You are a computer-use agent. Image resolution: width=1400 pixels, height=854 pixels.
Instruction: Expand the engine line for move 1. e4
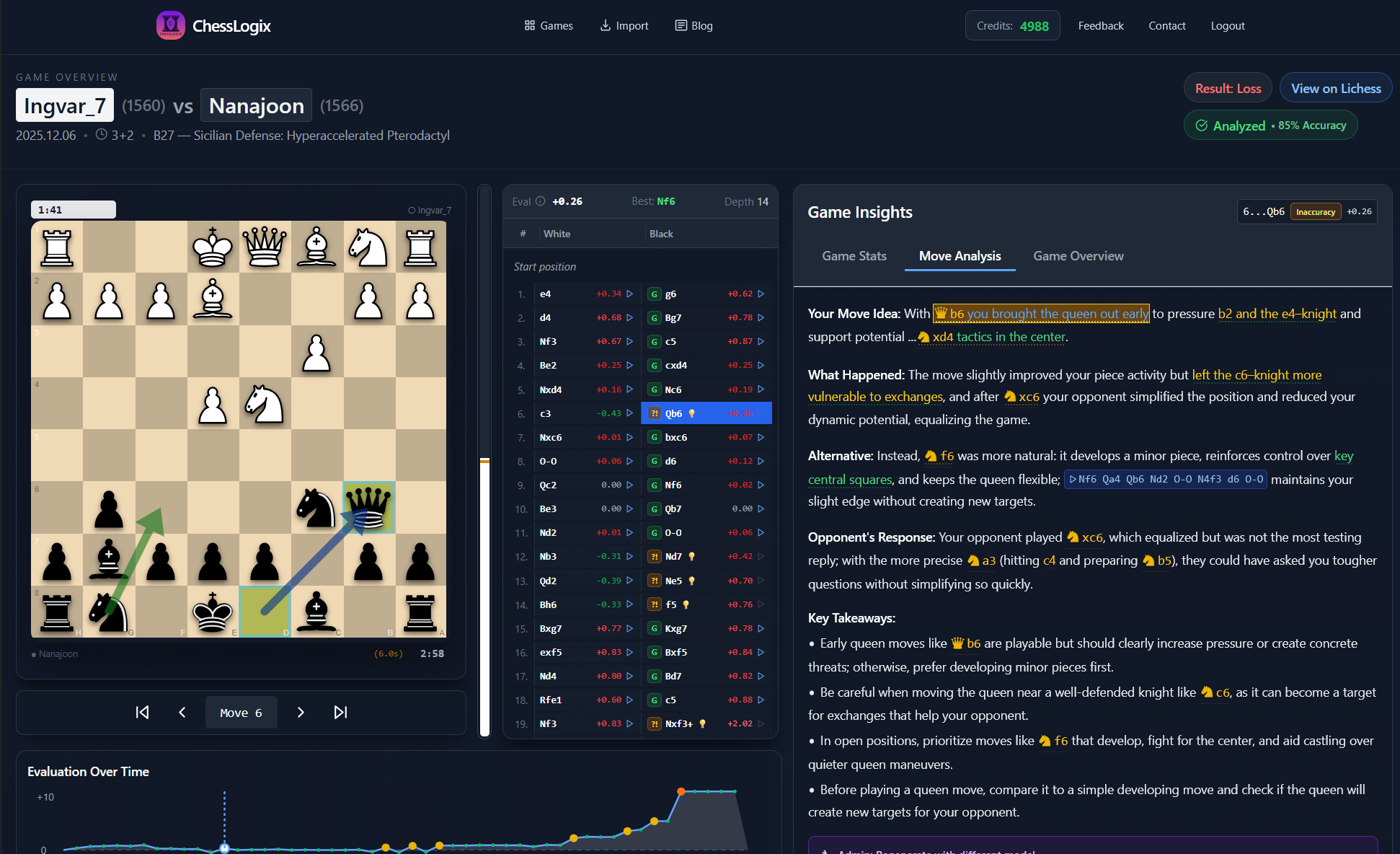click(630, 294)
